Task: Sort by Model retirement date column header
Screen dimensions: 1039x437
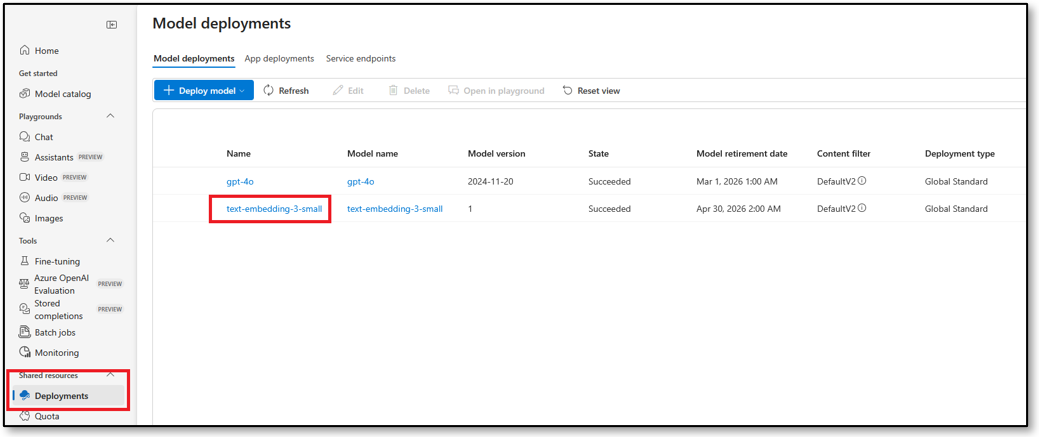Action: [x=742, y=153]
